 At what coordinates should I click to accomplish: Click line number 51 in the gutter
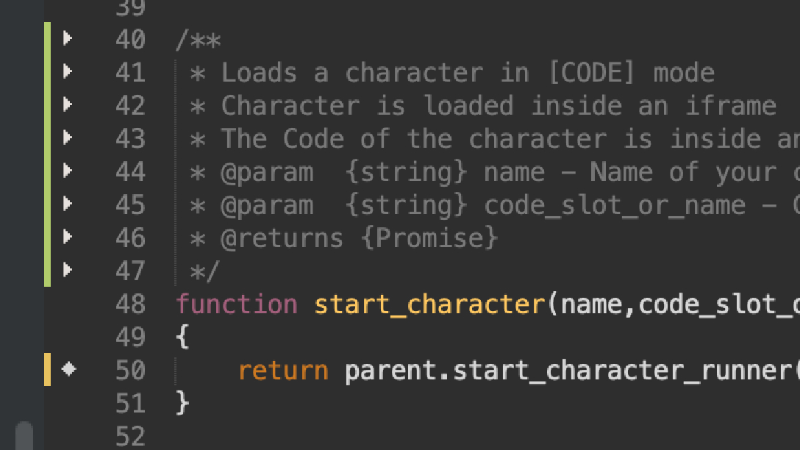tap(130, 403)
